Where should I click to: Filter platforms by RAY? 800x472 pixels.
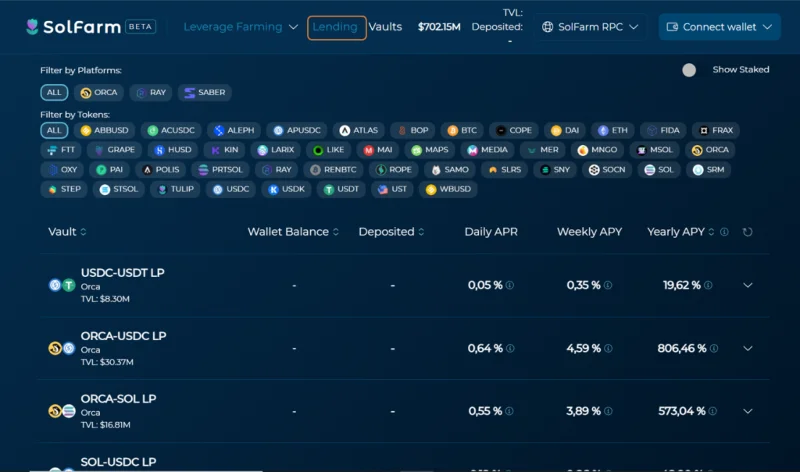pos(151,92)
